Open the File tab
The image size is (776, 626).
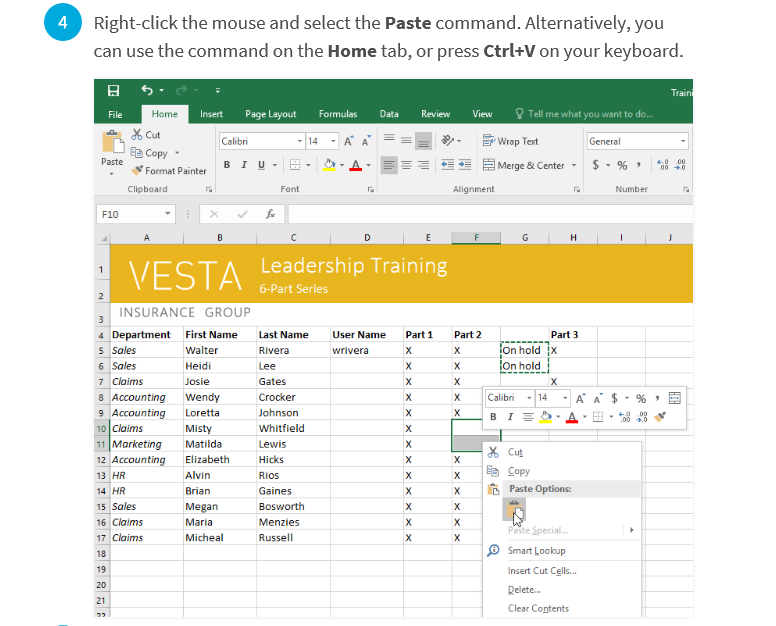[115, 114]
